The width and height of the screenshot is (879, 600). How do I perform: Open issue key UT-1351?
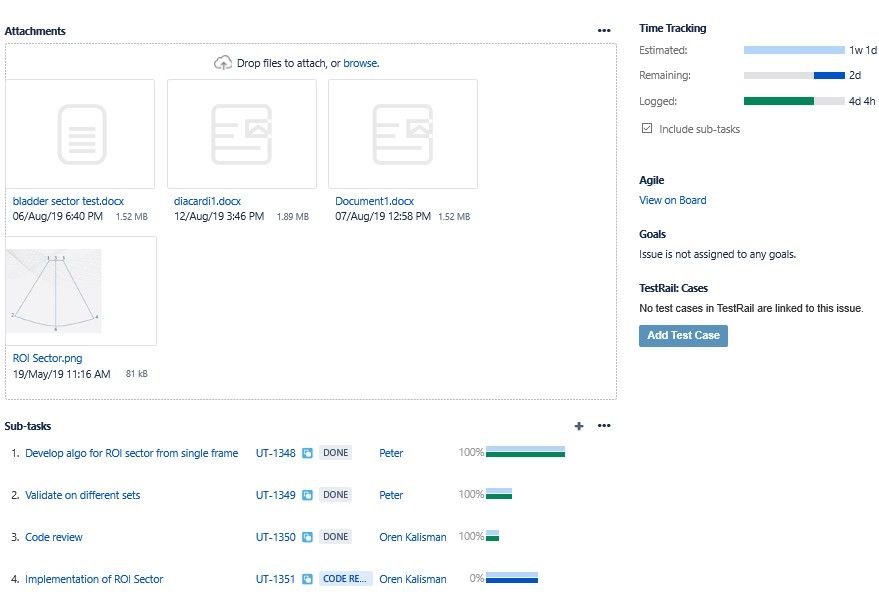(275, 579)
